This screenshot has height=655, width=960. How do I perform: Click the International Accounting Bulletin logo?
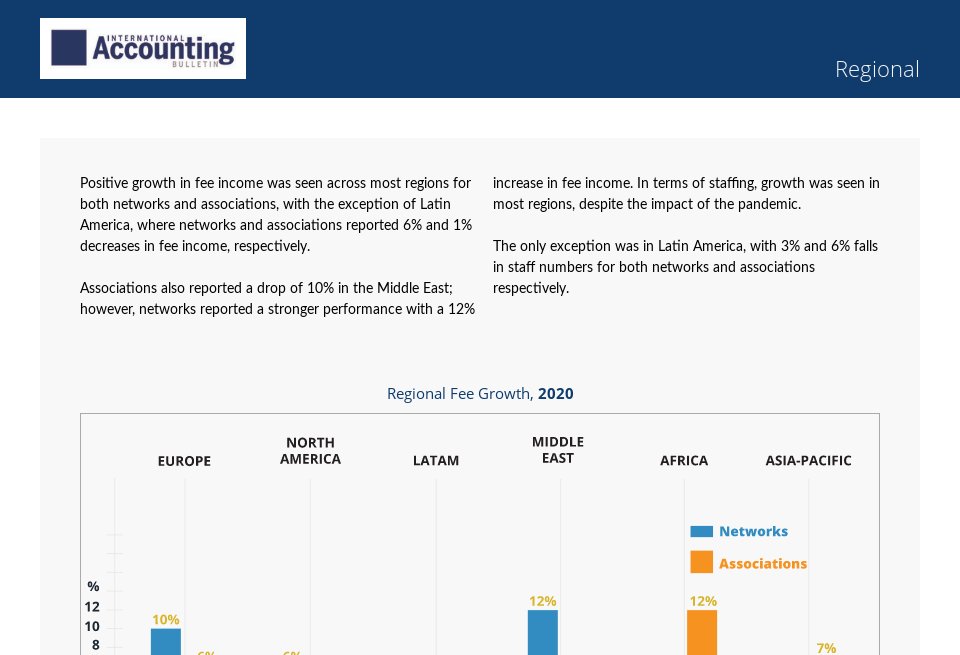click(142, 48)
